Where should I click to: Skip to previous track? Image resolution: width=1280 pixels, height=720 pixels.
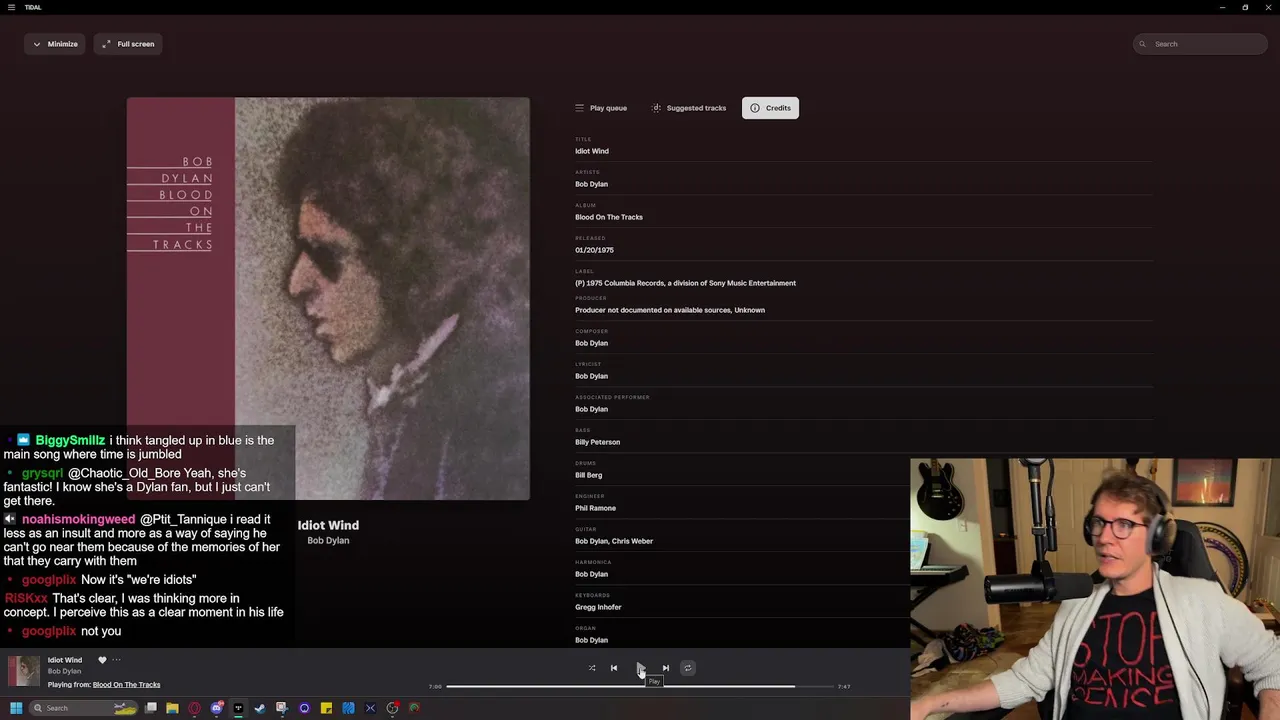click(614, 668)
